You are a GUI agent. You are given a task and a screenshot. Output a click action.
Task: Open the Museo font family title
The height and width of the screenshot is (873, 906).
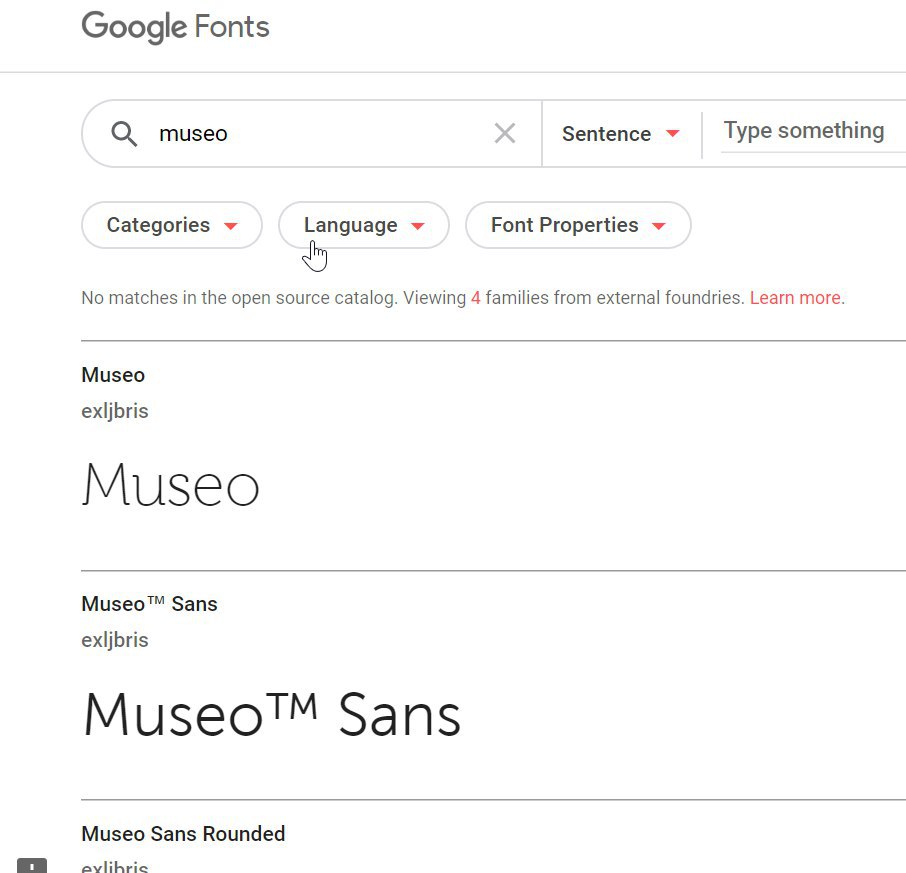click(x=113, y=375)
